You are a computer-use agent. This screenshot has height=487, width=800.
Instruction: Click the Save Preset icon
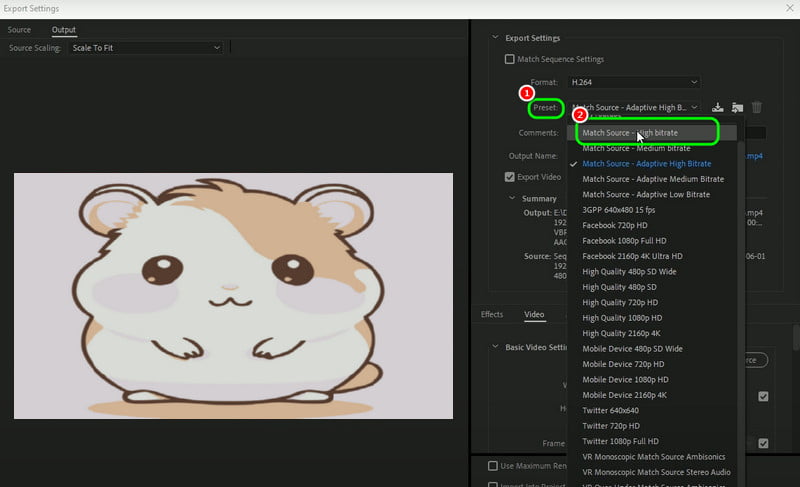[717, 107]
